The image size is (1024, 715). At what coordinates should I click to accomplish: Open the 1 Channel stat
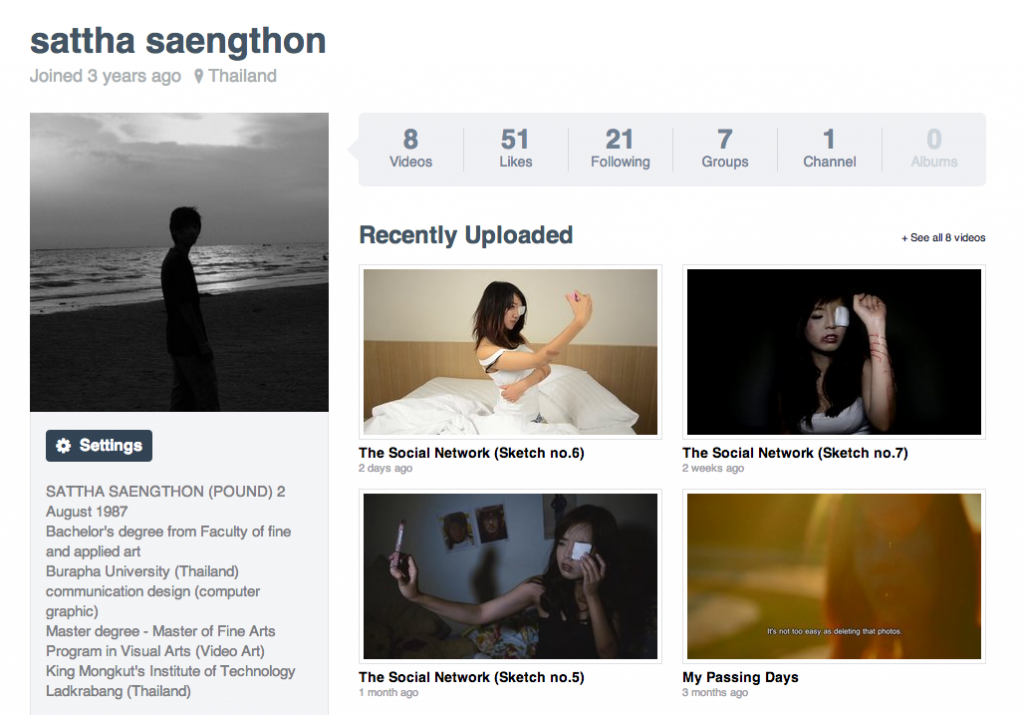point(829,149)
